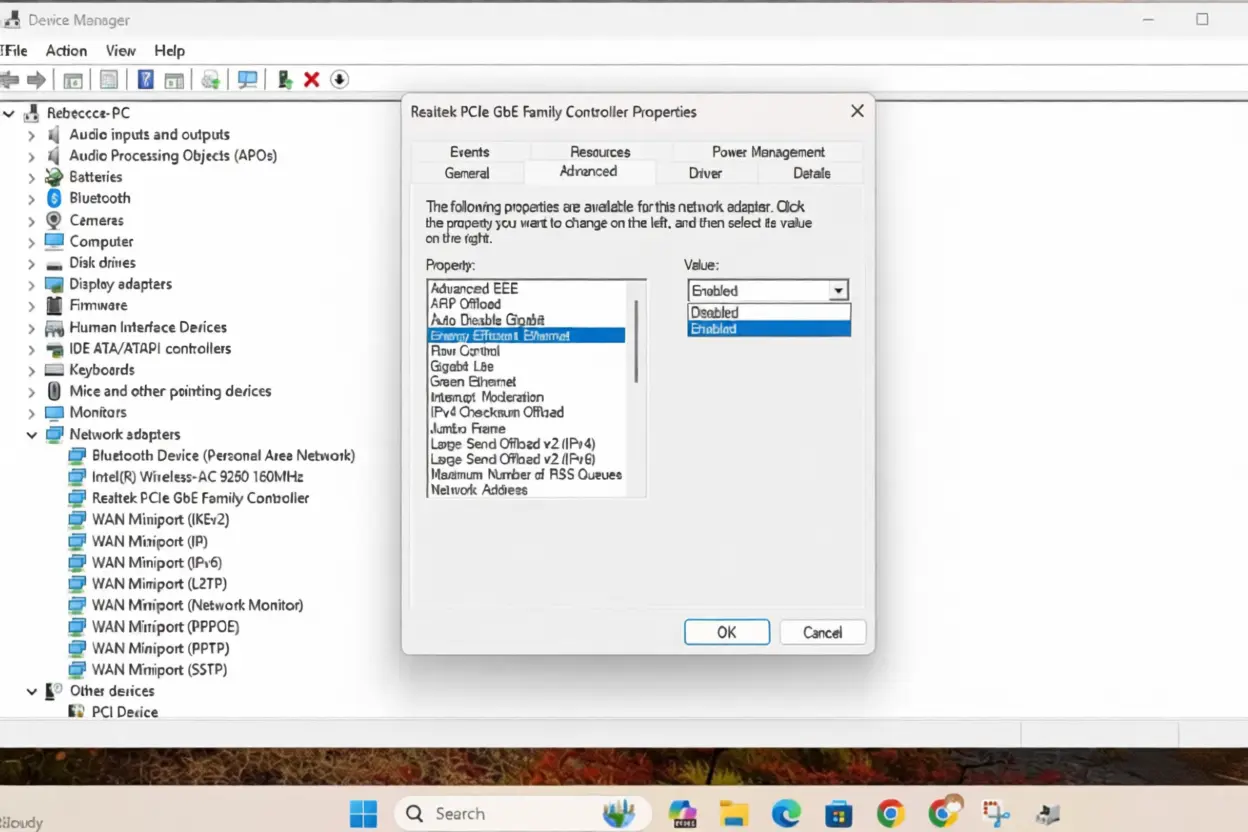Open File Explorer from the taskbar
The width and height of the screenshot is (1248, 832).
pyautogui.click(x=734, y=814)
